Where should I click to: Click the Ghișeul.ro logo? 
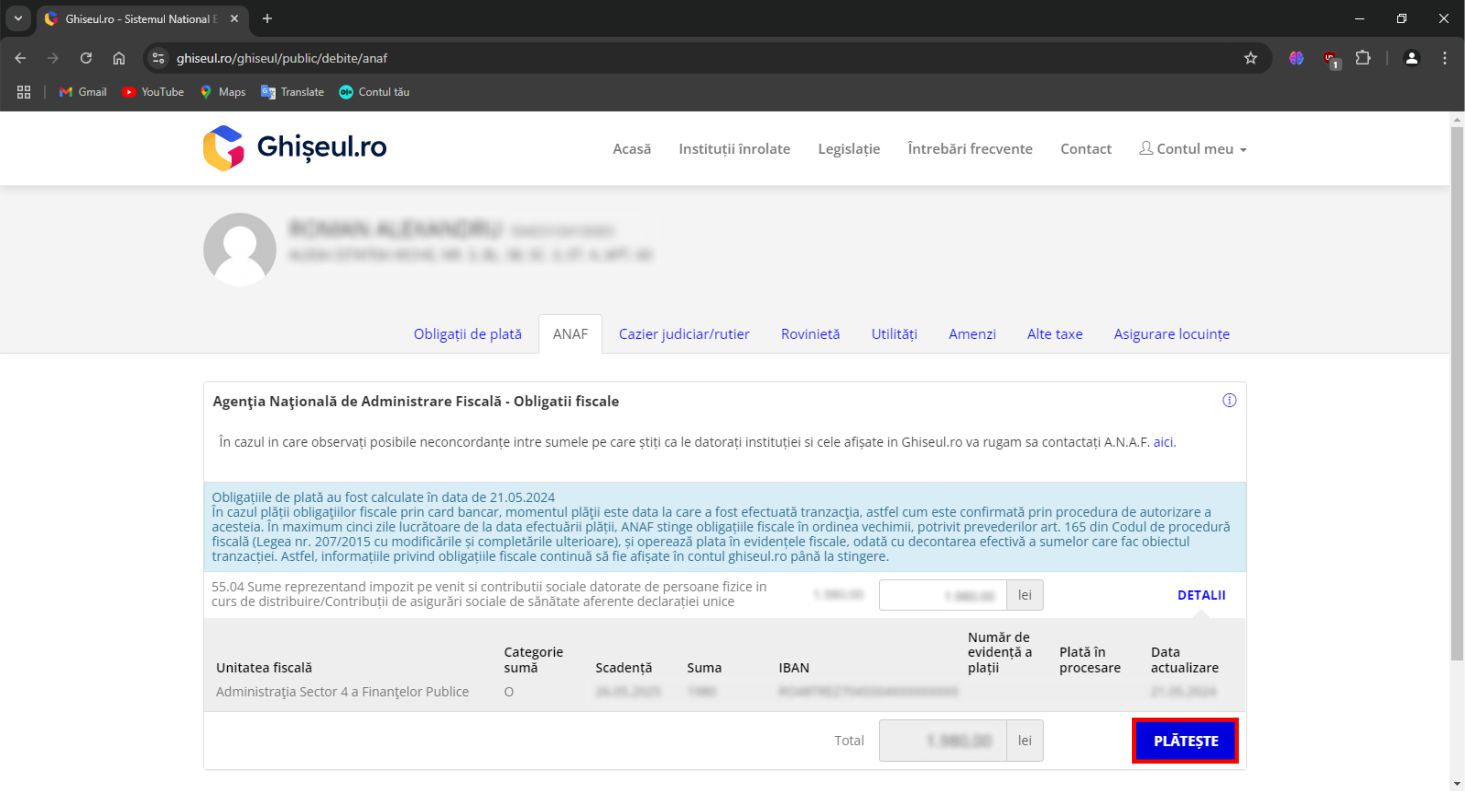click(x=294, y=148)
